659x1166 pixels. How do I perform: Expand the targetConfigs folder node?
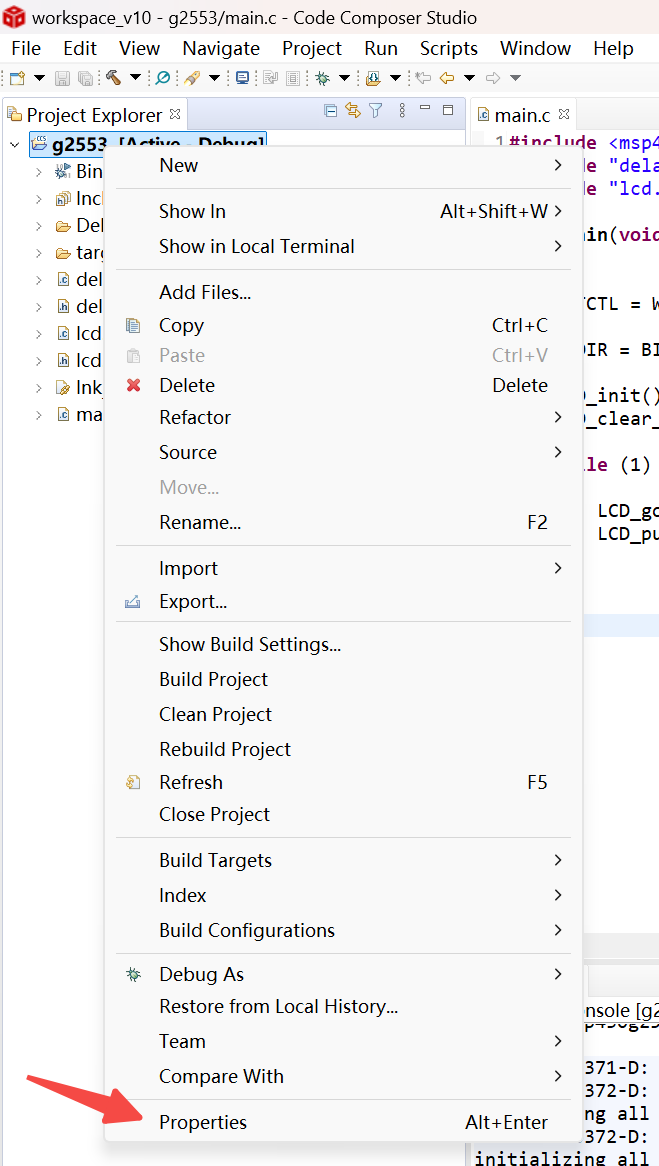coord(39,253)
